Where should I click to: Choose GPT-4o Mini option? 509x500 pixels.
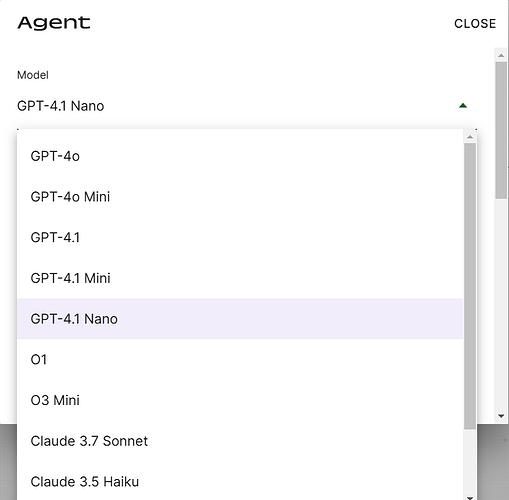point(240,197)
